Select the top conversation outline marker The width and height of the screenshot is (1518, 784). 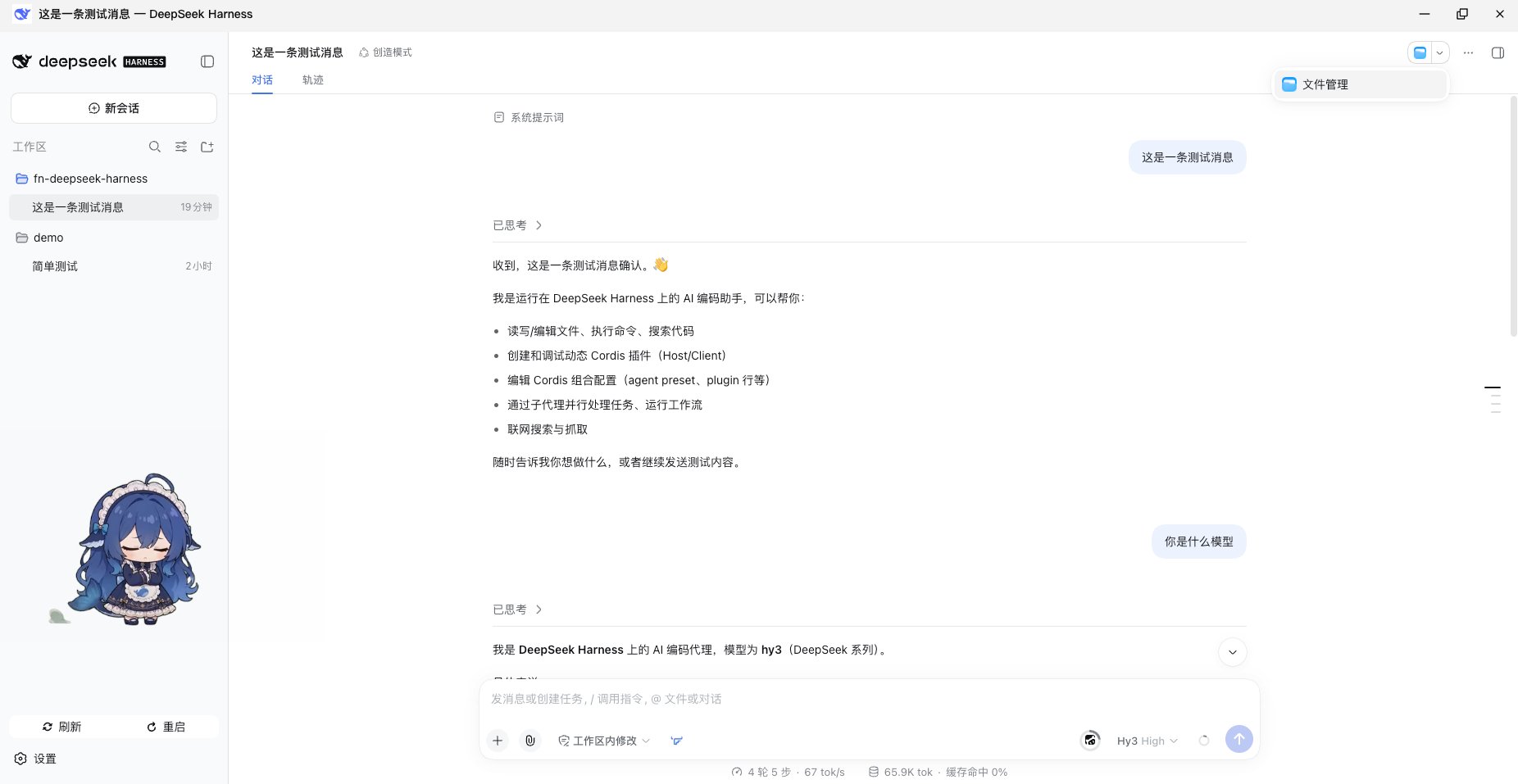coord(1493,387)
